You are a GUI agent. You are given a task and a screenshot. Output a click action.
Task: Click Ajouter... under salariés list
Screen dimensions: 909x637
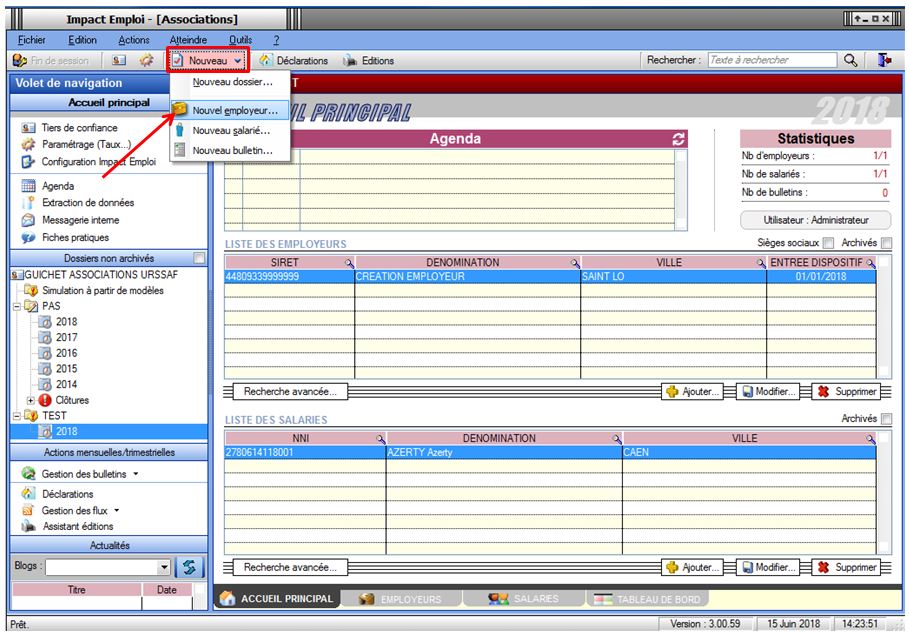tap(692, 567)
